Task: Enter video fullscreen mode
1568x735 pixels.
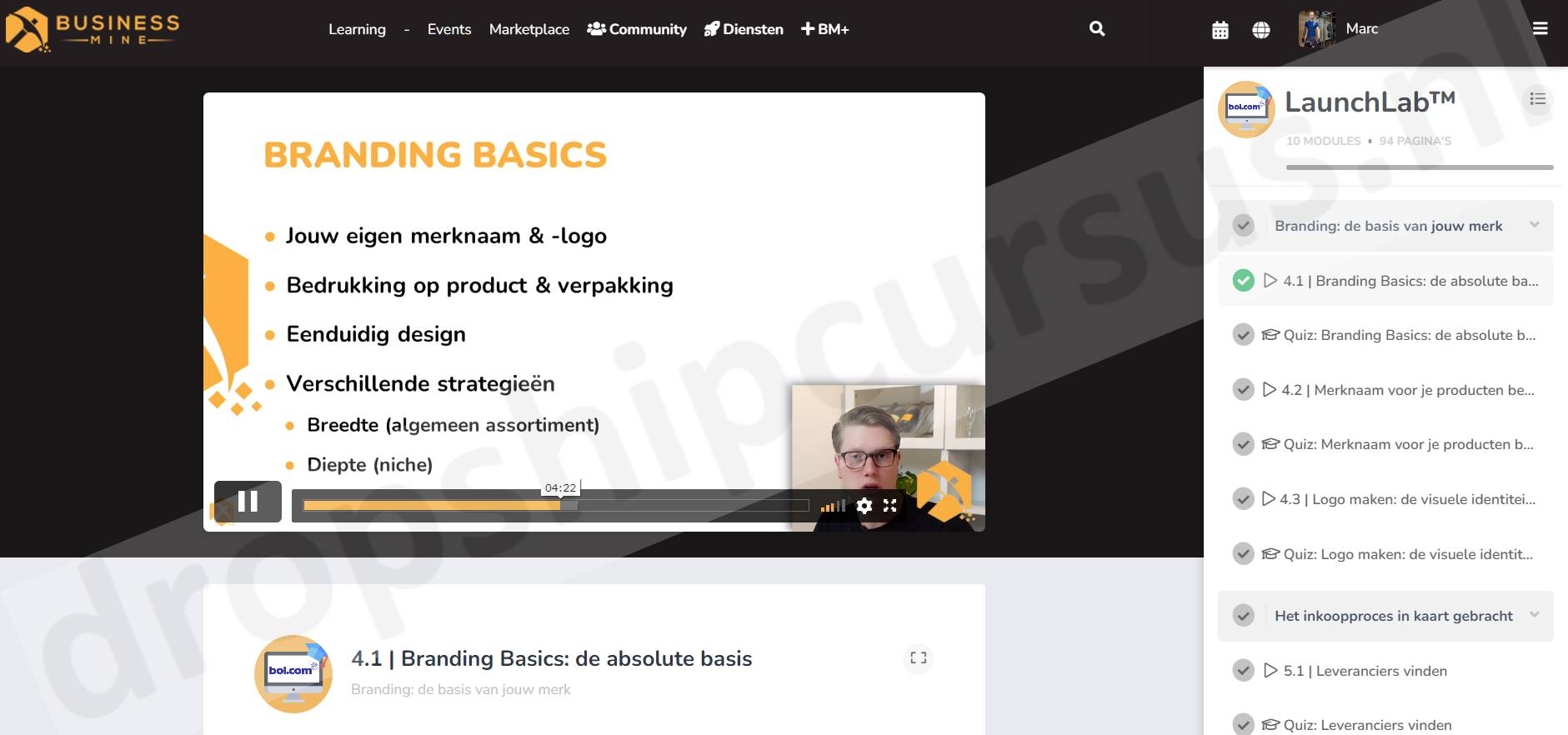Action: pyautogui.click(x=890, y=506)
